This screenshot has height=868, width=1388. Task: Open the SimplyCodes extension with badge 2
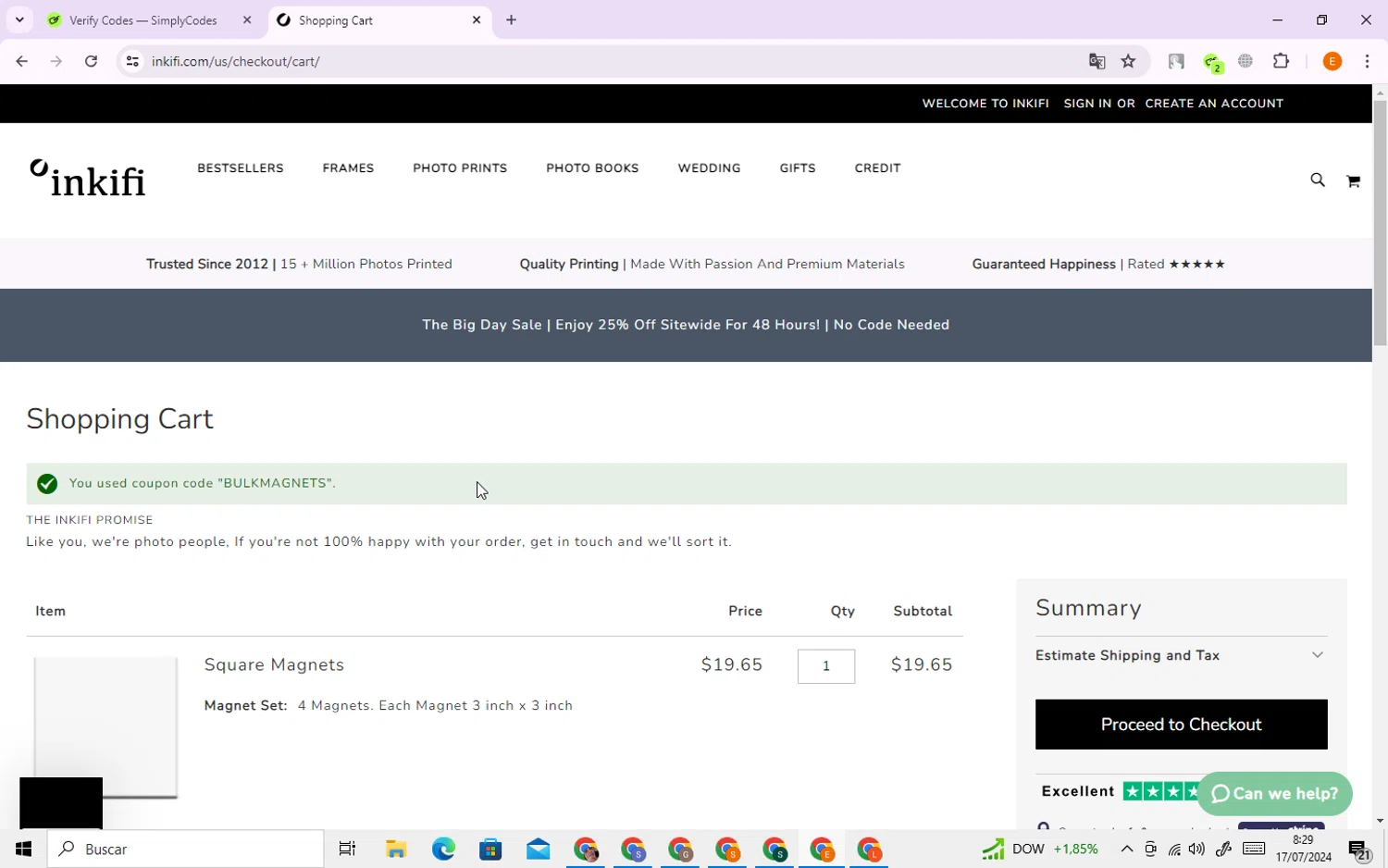click(1212, 62)
